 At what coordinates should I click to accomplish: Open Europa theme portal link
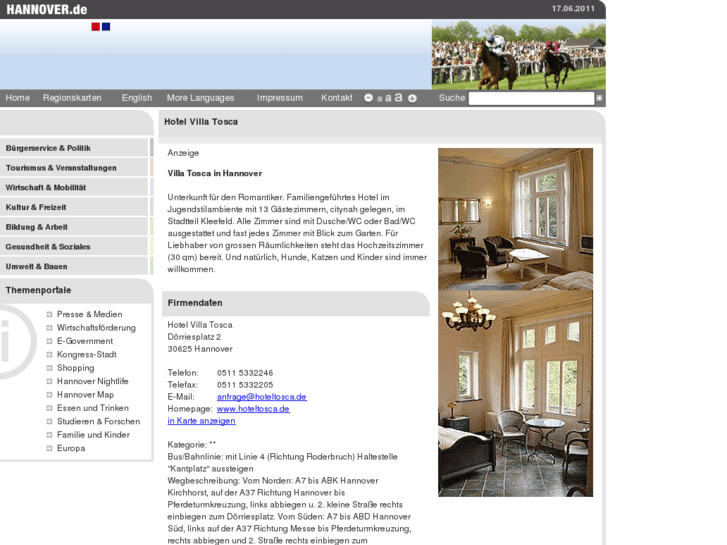tap(71, 449)
